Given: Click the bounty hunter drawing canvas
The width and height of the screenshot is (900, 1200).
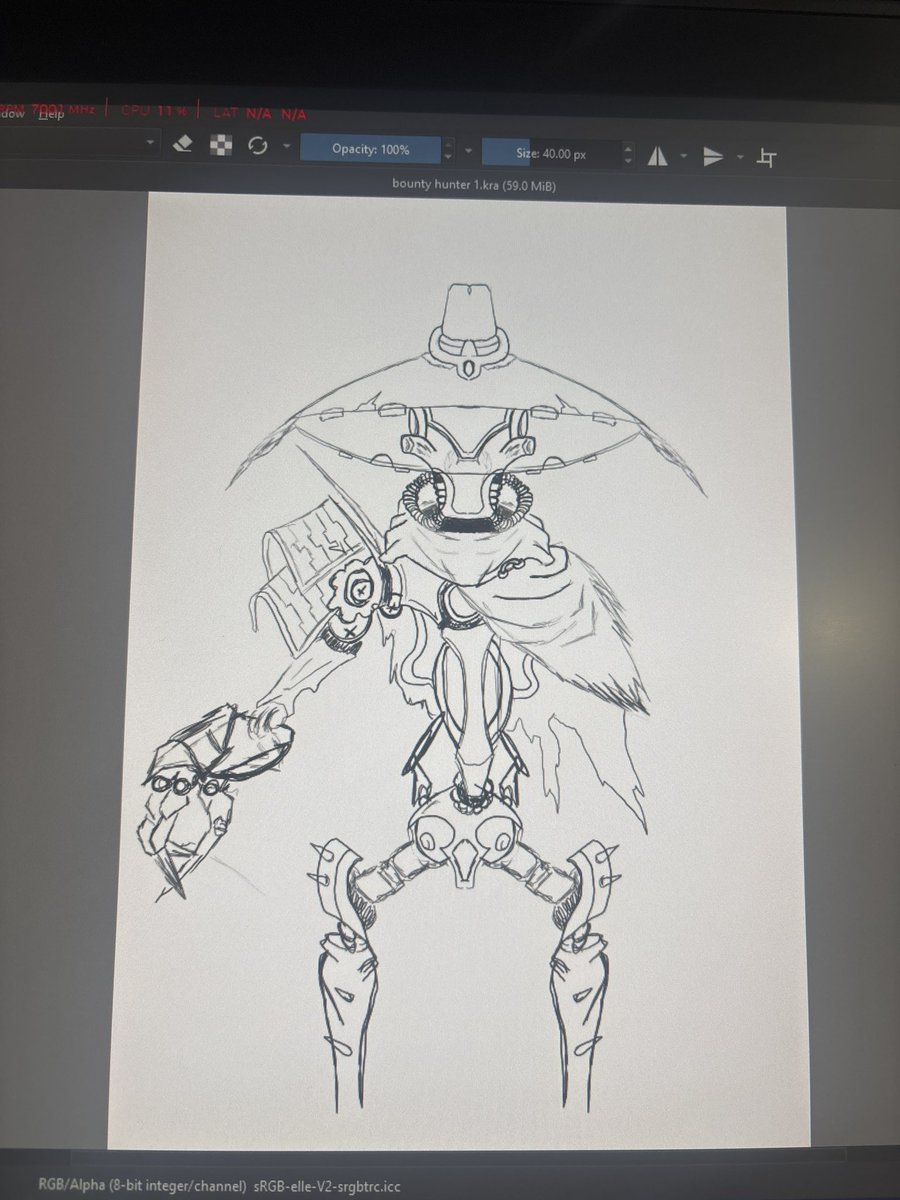Looking at the screenshot, I should 460,670.
